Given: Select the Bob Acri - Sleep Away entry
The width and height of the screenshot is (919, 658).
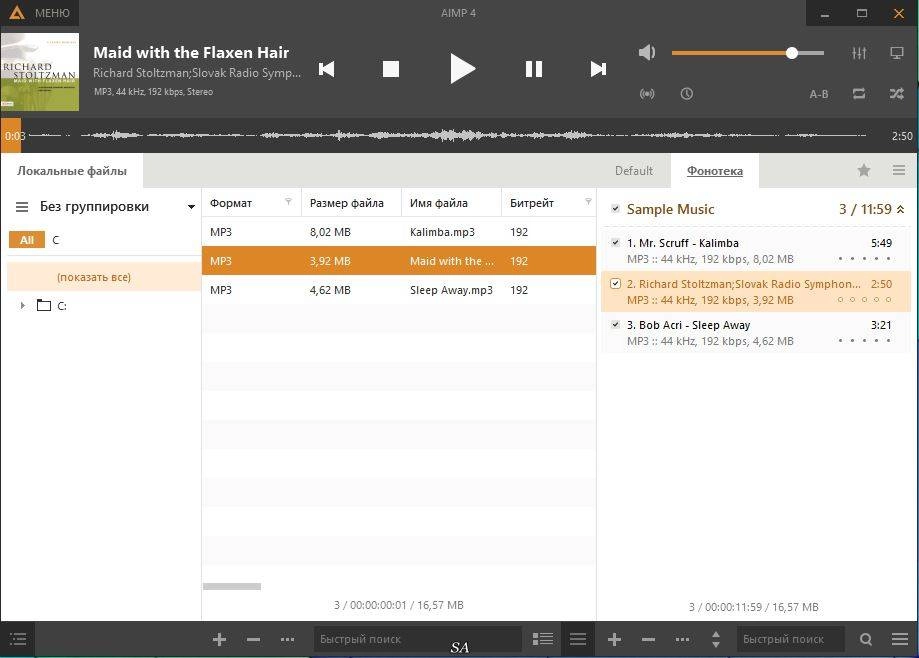Looking at the screenshot, I should point(756,333).
